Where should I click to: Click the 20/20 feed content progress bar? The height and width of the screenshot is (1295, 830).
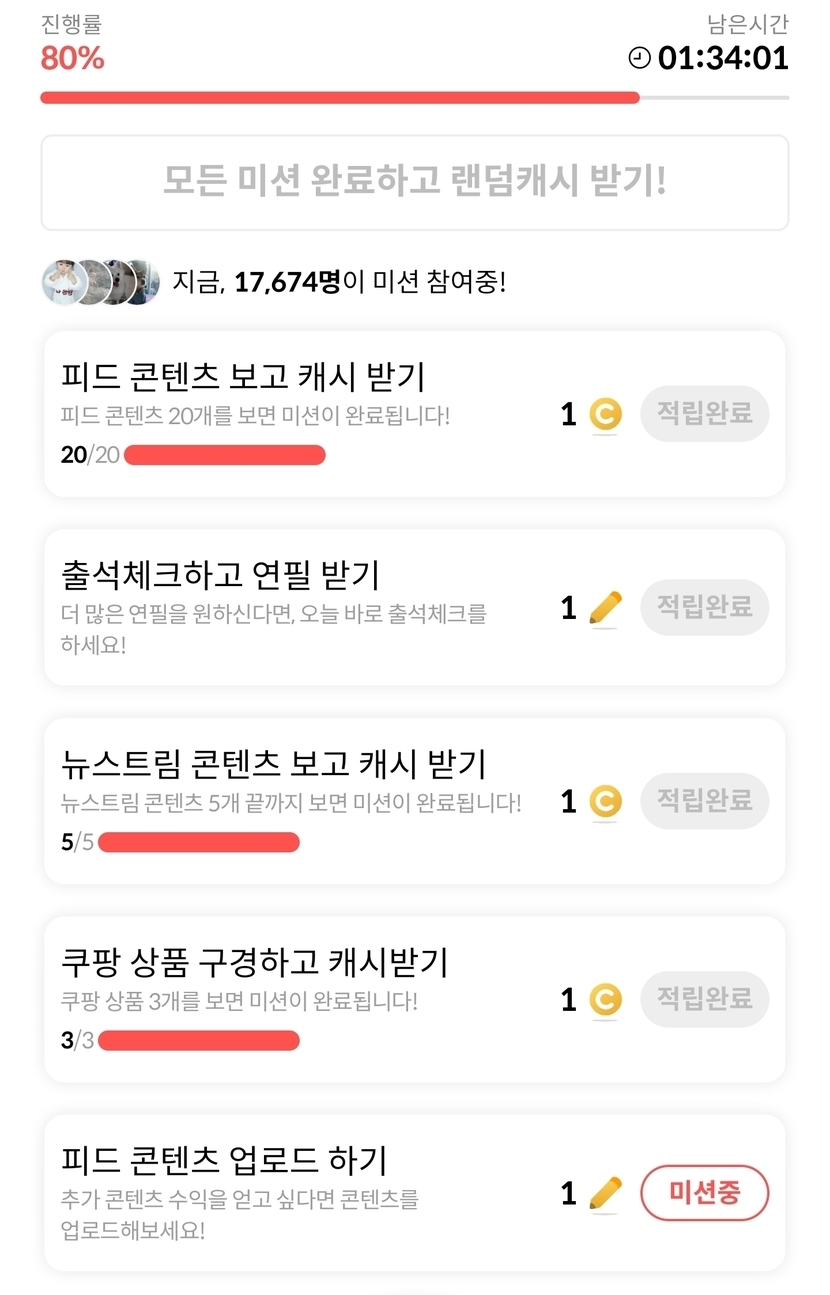pyautogui.click(x=225, y=456)
